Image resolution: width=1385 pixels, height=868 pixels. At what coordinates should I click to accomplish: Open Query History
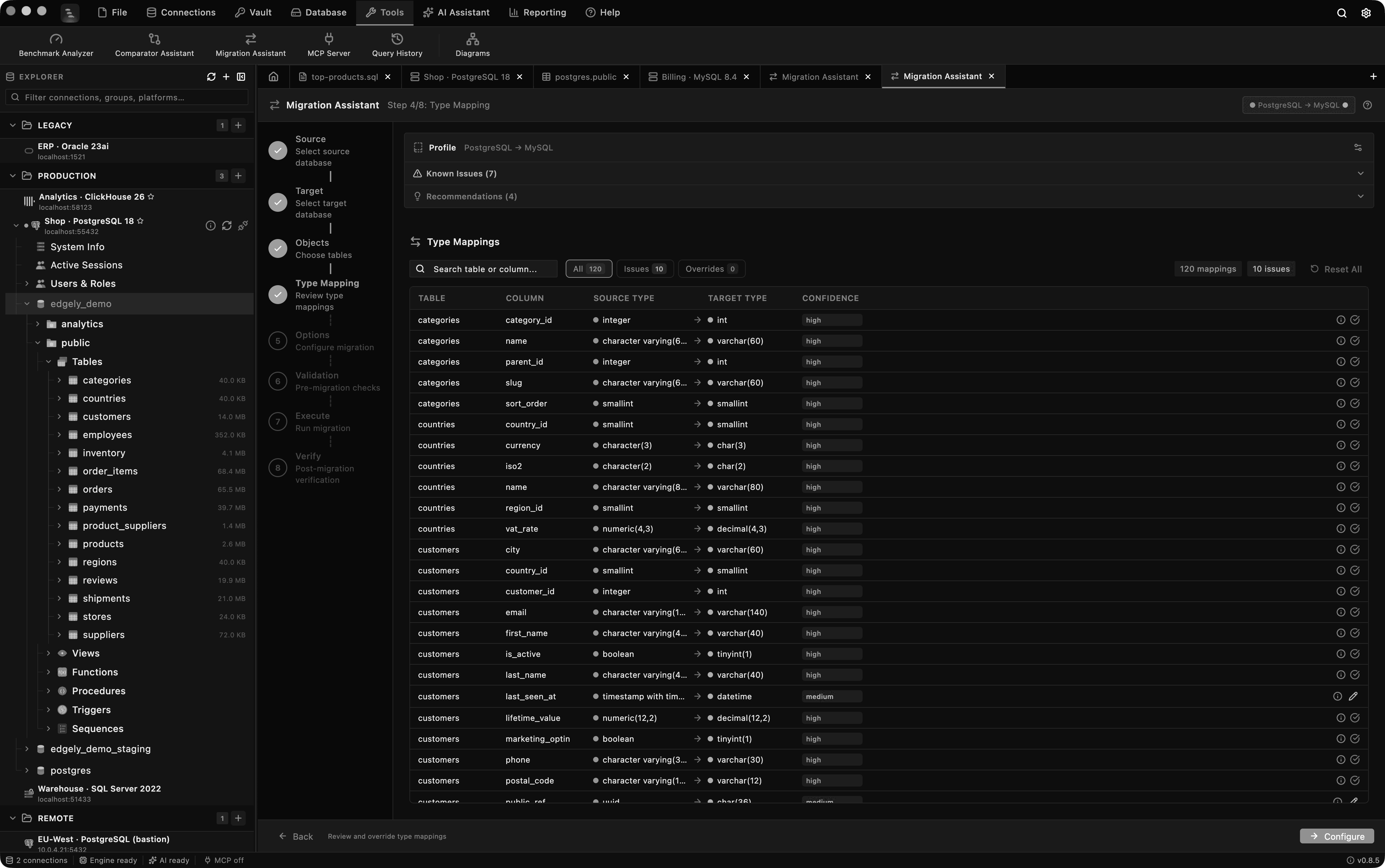pyautogui.click(x=397, y=45)
